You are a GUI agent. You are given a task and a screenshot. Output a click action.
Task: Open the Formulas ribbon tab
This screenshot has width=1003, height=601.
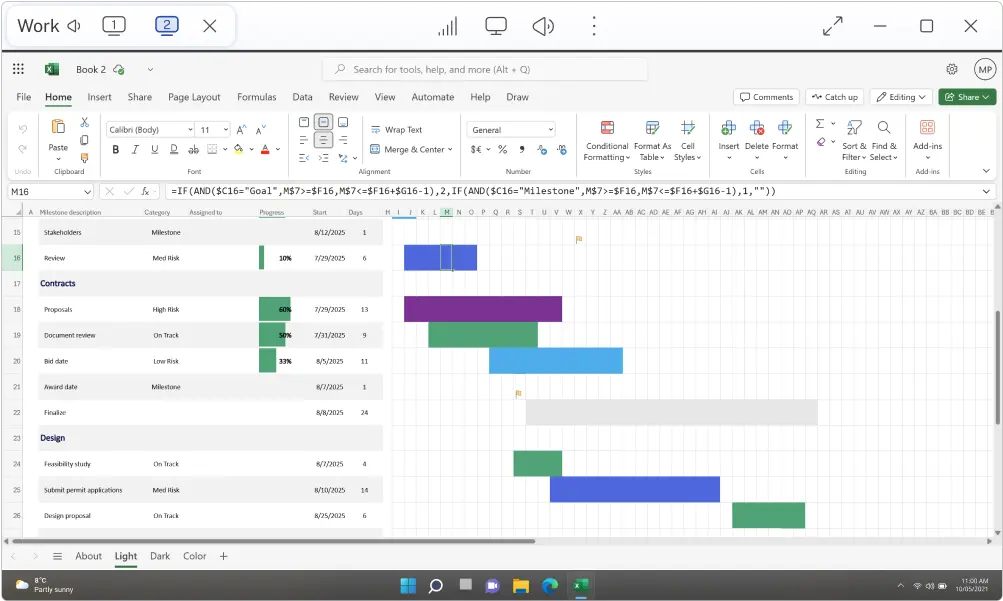coord(256,97)
